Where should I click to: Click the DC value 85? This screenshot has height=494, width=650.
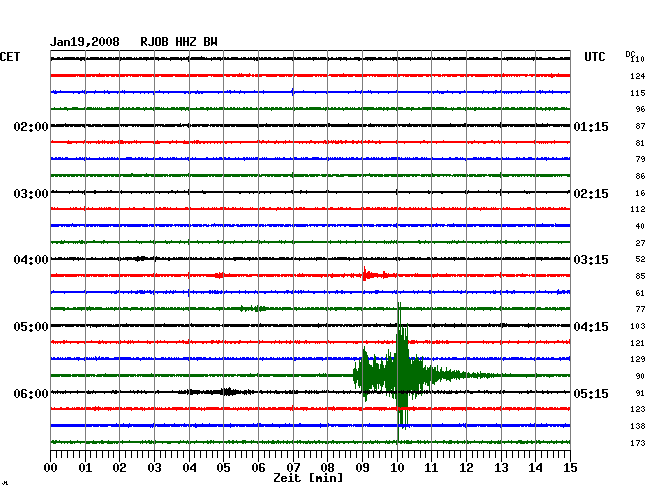(x=640, y=276)
